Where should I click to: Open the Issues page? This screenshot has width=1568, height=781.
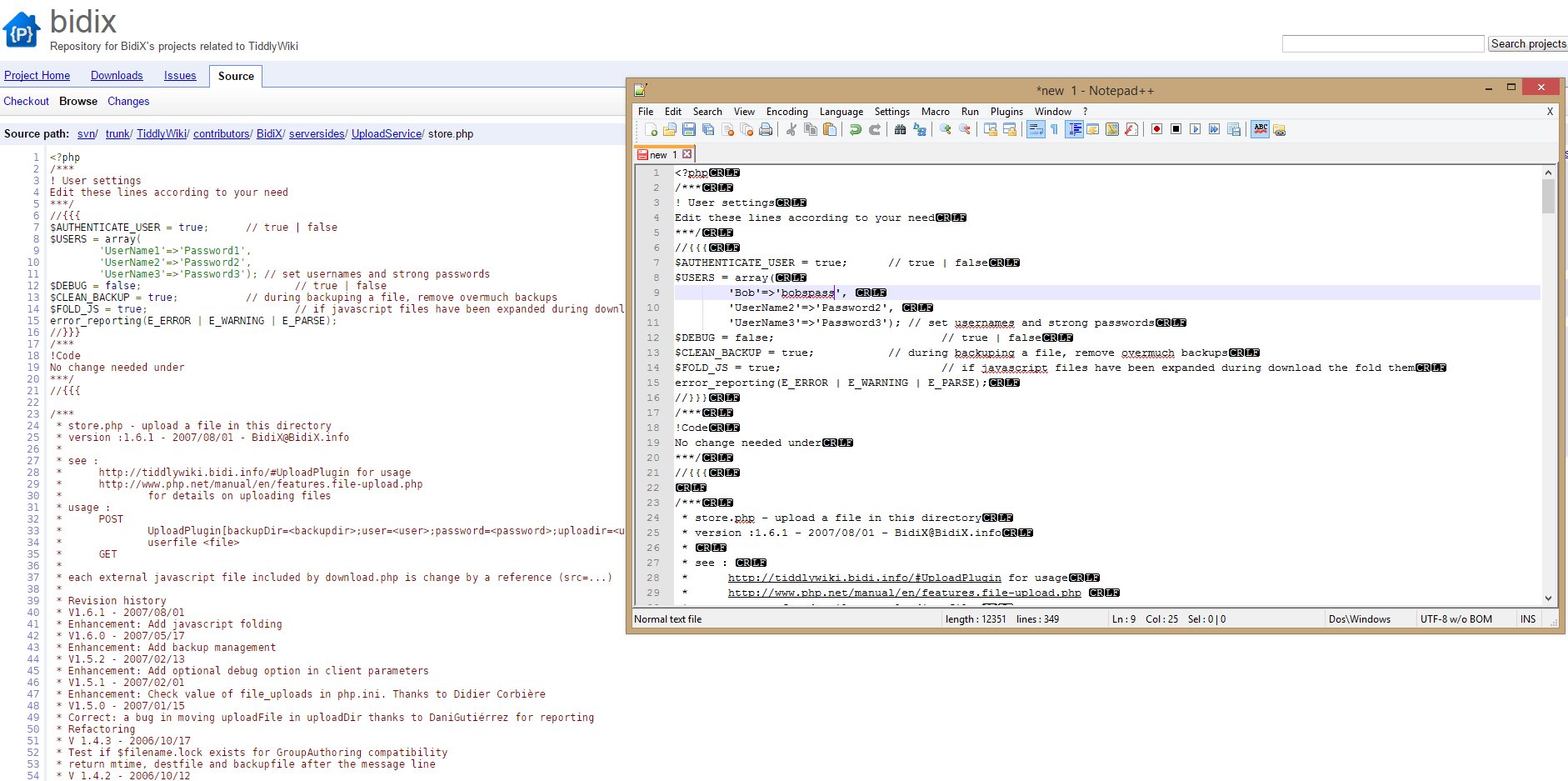pyautogui.click(x=180, y=75)
